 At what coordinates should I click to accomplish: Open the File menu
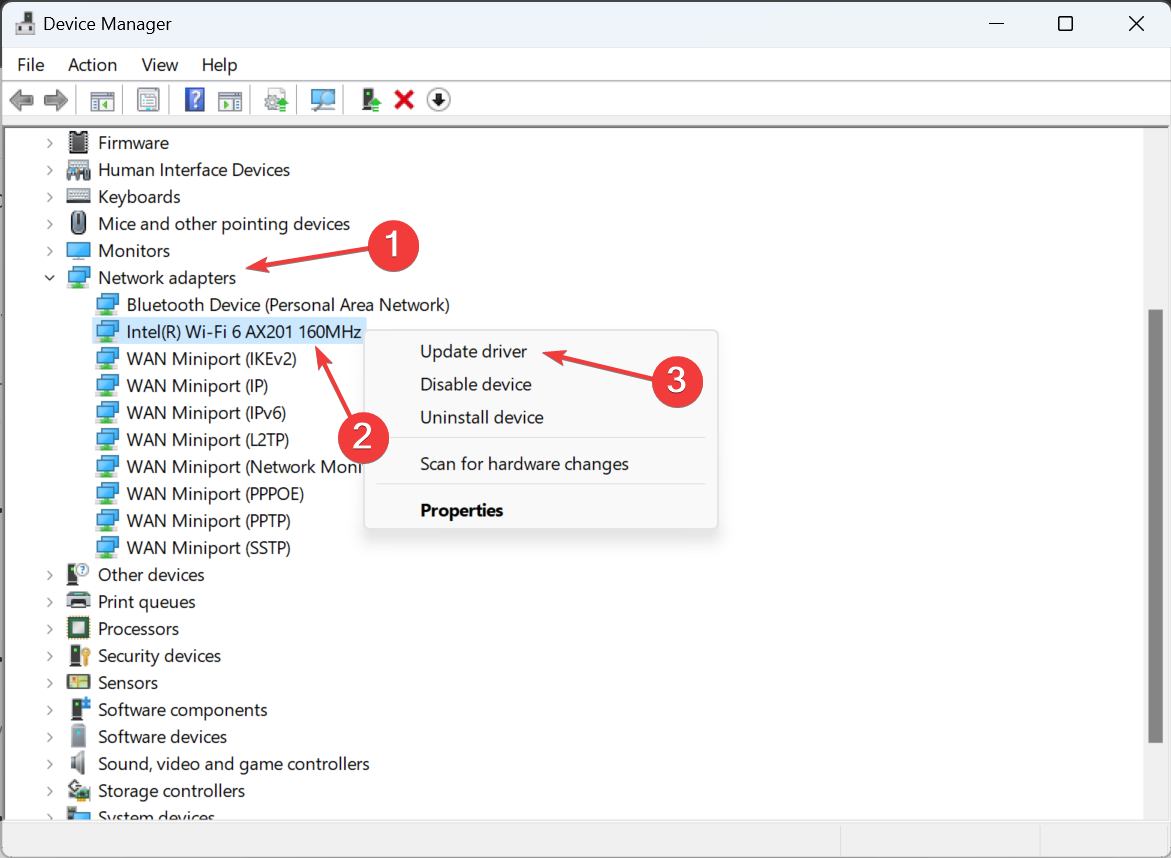click(31, 65)
